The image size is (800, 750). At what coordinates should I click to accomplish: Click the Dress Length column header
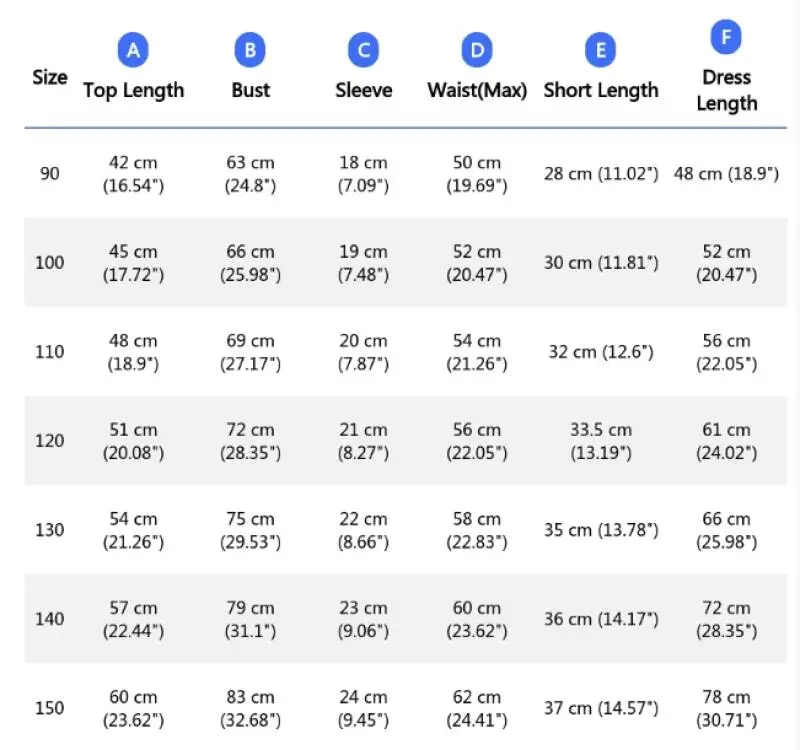(x=726, y=90)
